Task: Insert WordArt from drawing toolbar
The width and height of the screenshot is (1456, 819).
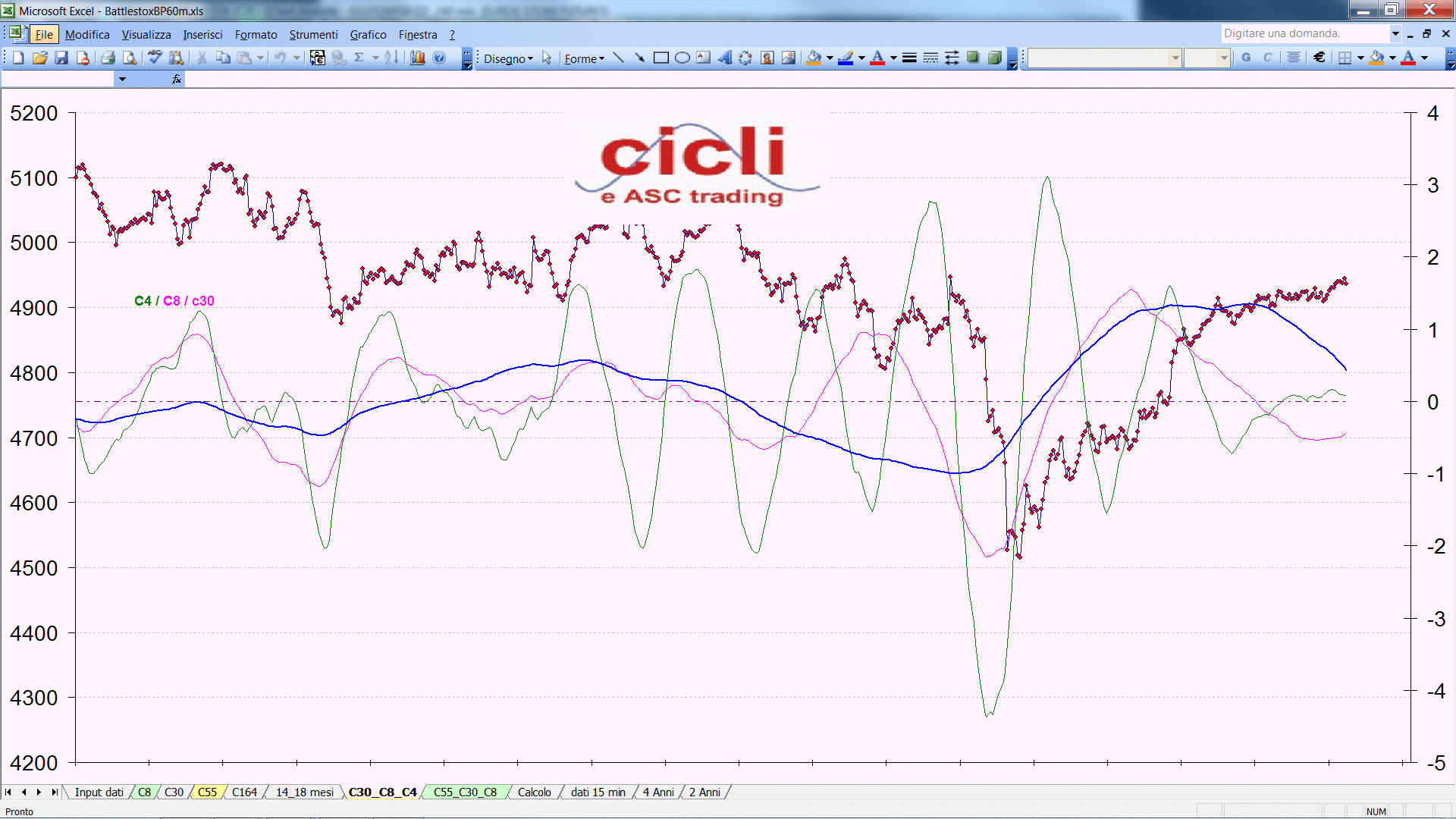Action: (725, 58)
